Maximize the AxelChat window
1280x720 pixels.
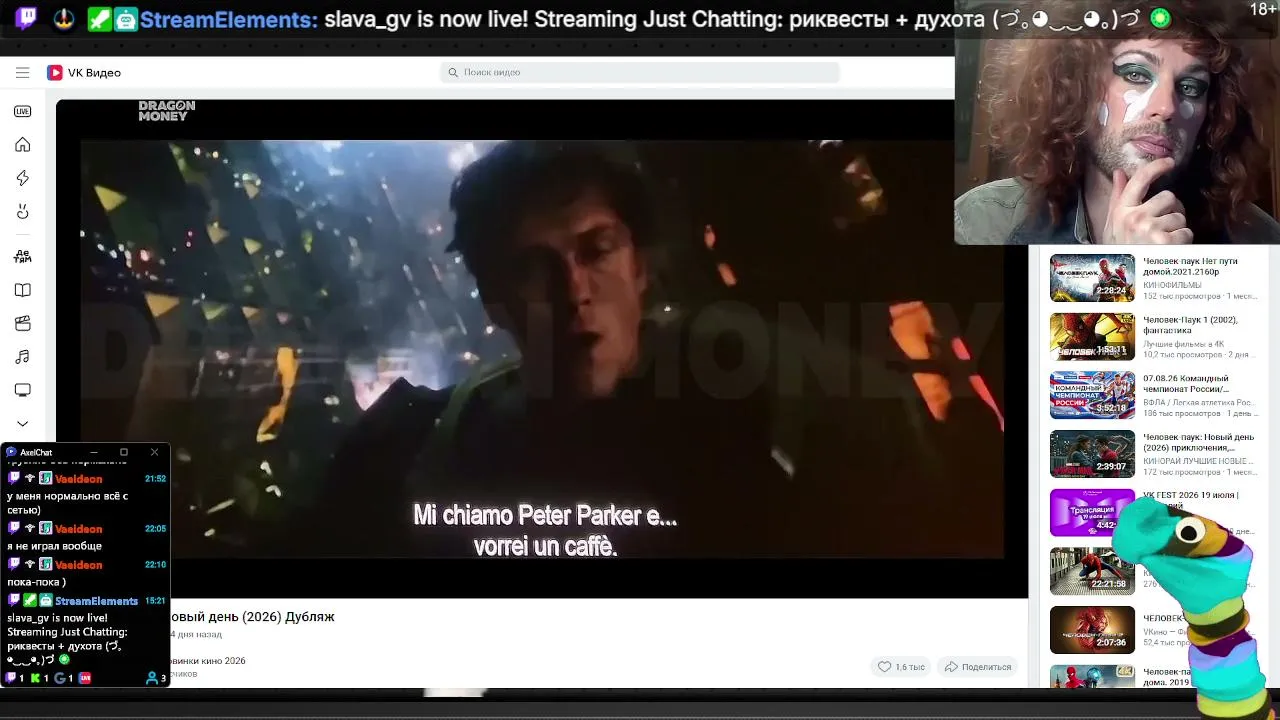tap(124, 452)
